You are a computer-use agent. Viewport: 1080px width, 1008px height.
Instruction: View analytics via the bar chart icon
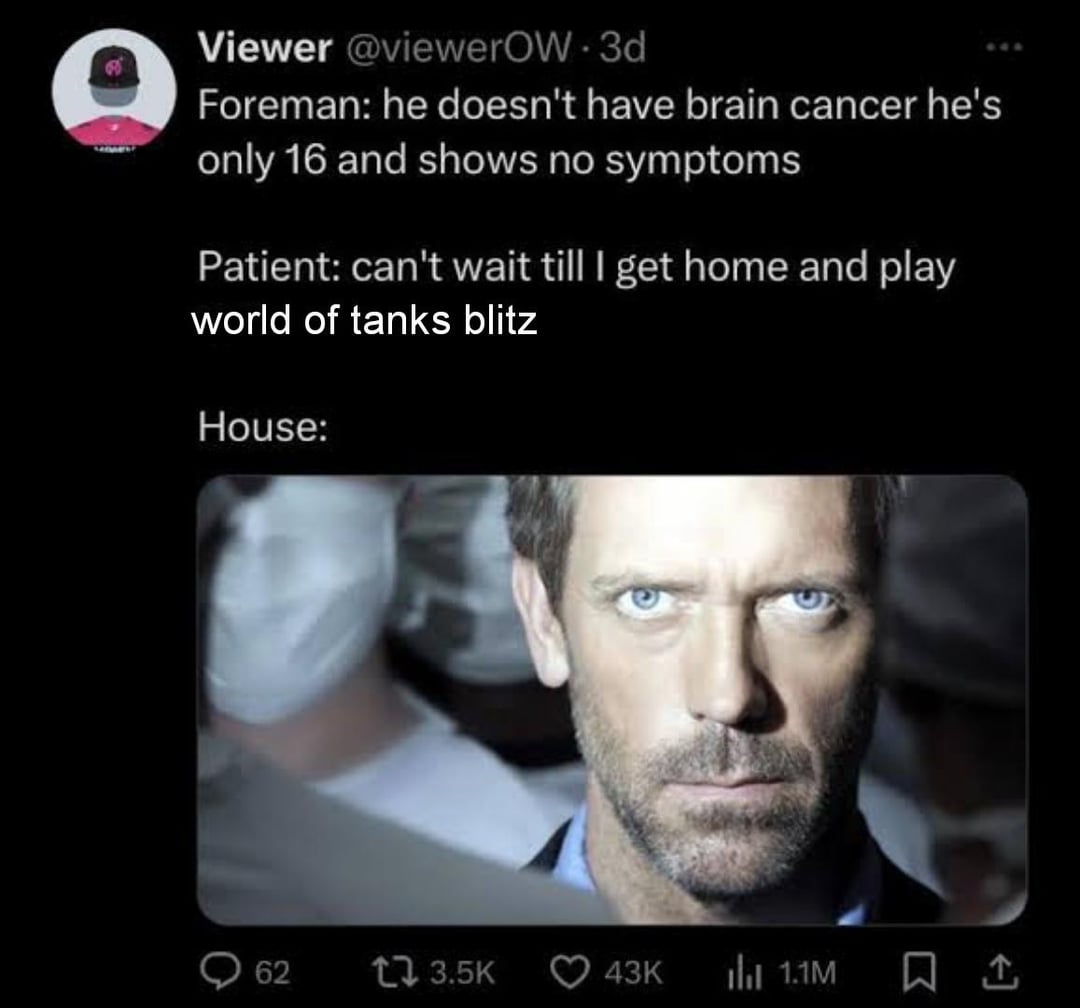pyautogui.click(x=745, y=973)
